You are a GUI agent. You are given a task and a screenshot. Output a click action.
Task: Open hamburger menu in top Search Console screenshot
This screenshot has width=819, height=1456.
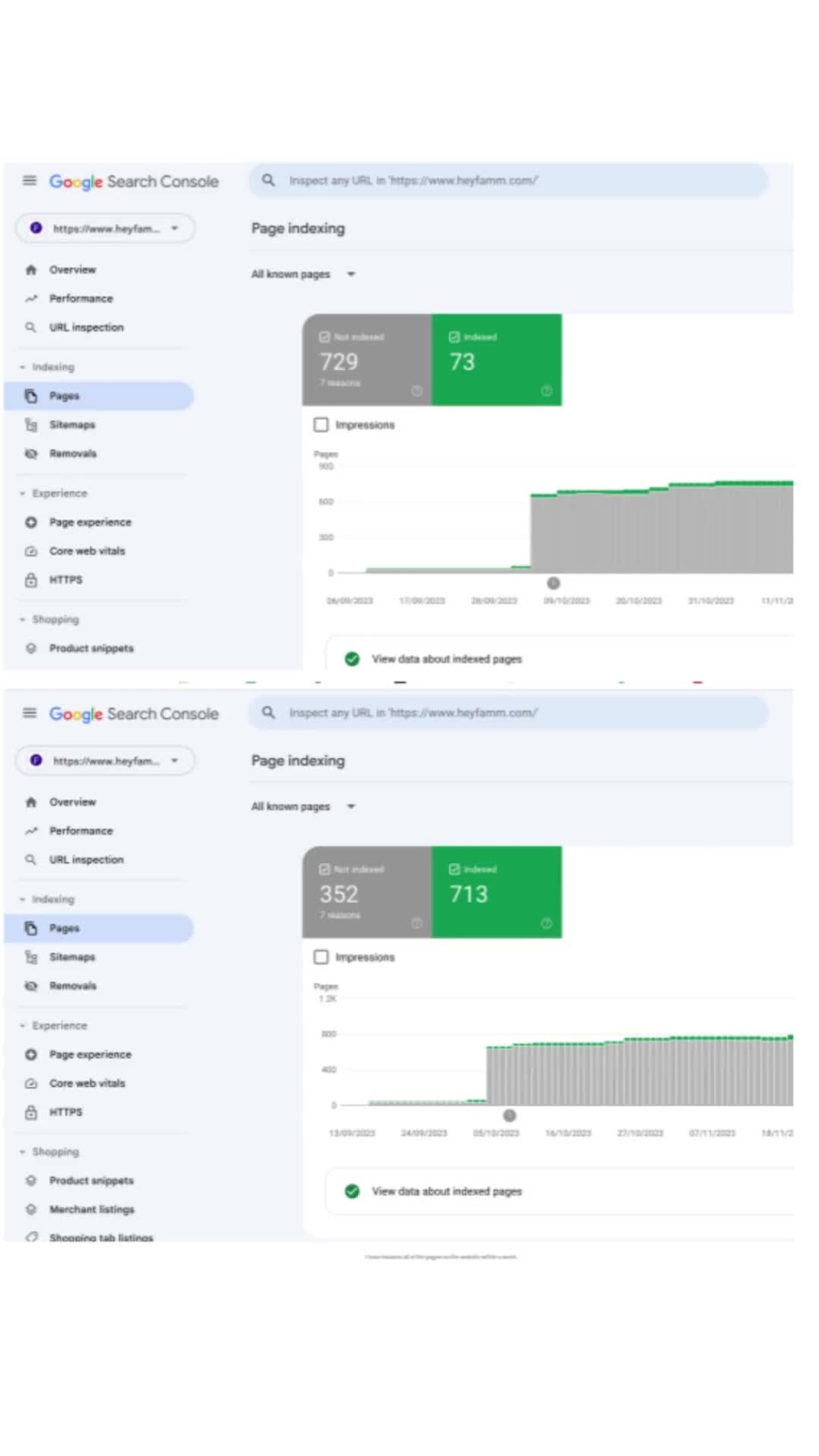pyautogui.click(x=29, y=181)
